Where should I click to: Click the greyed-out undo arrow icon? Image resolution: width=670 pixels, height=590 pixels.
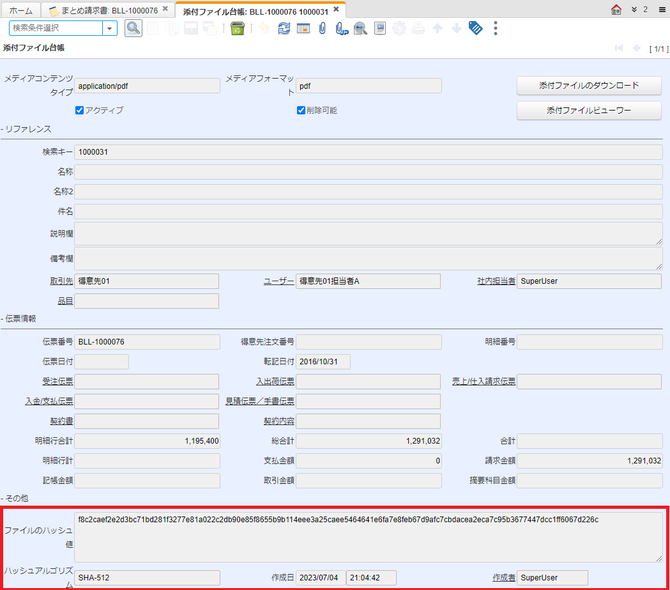click(264, 28)
